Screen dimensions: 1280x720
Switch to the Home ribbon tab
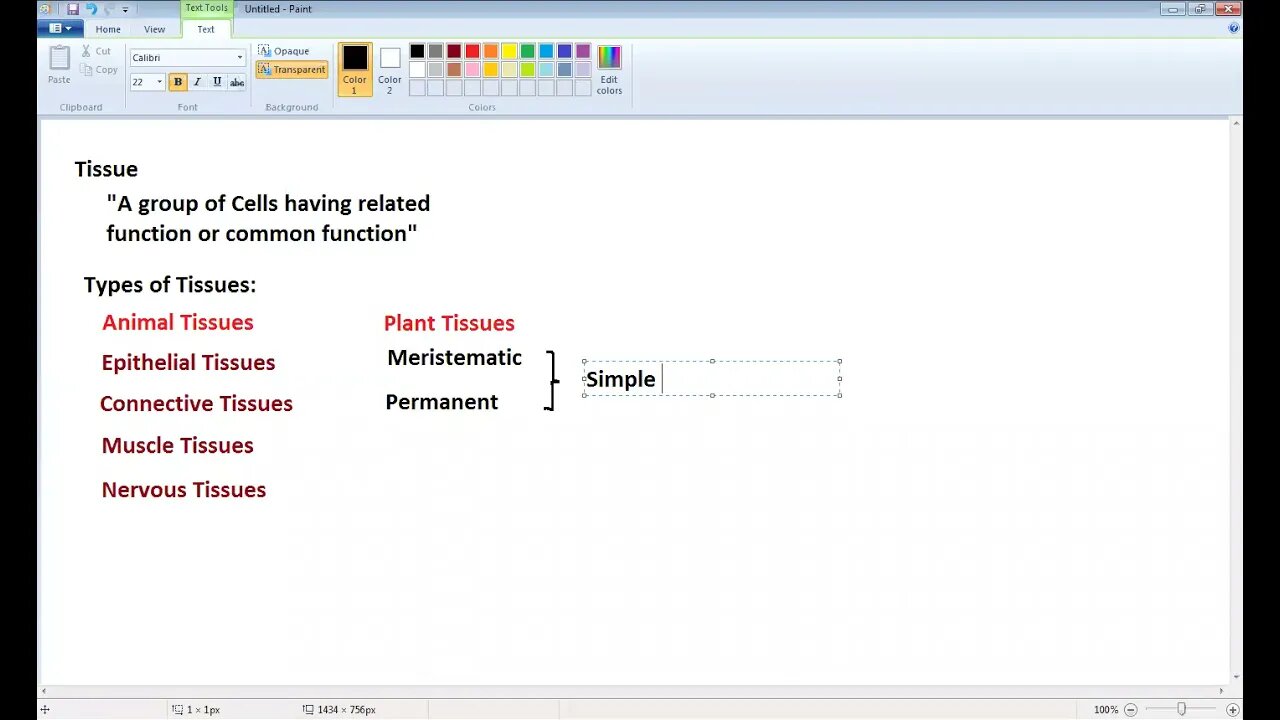click(108, 30)
